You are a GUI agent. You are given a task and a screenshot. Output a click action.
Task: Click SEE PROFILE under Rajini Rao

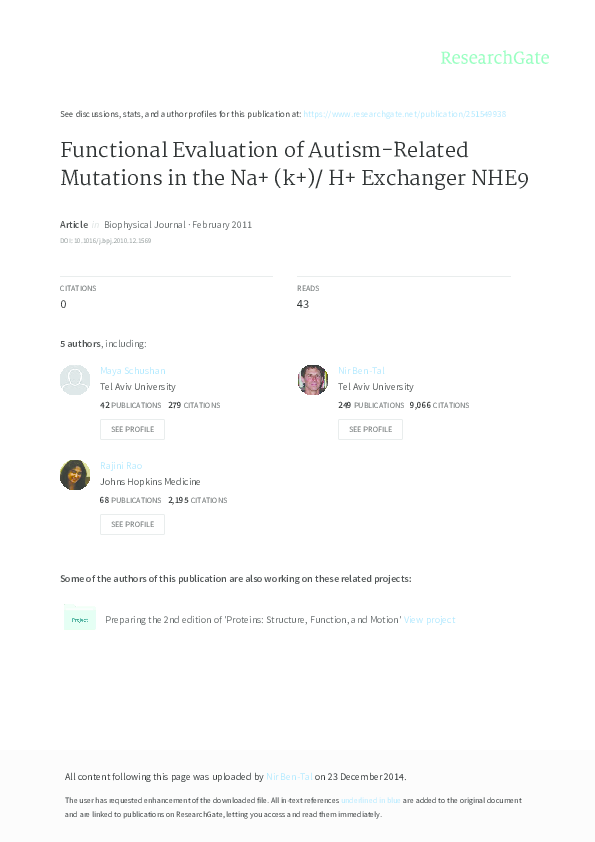(132, 524)
